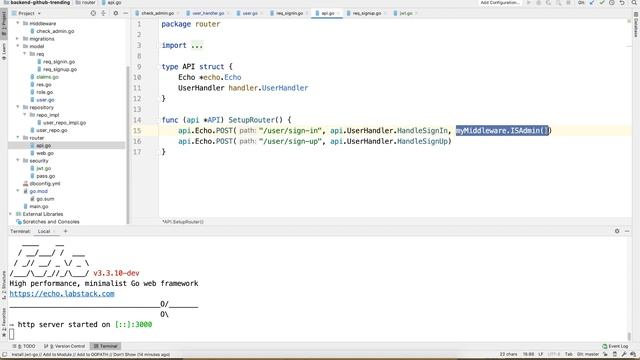Click the Git rollback undo icon
Image resolution: width=640 pixels, height=360 pixels.
(x=622, y=3)
